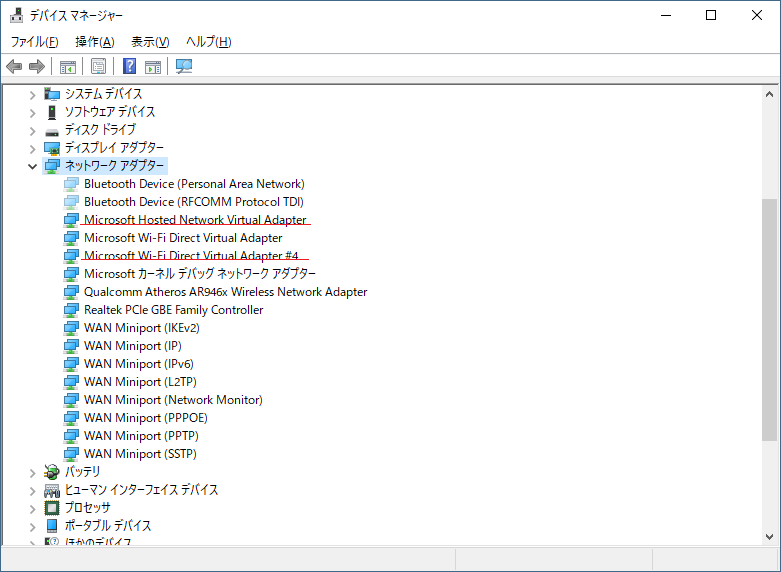The width and height of the screenshot is (781, 572).
Task: Click icon of Bluetooth Device (Personal Area Network)
Action: pyautogui.click(x=71, y=184)
